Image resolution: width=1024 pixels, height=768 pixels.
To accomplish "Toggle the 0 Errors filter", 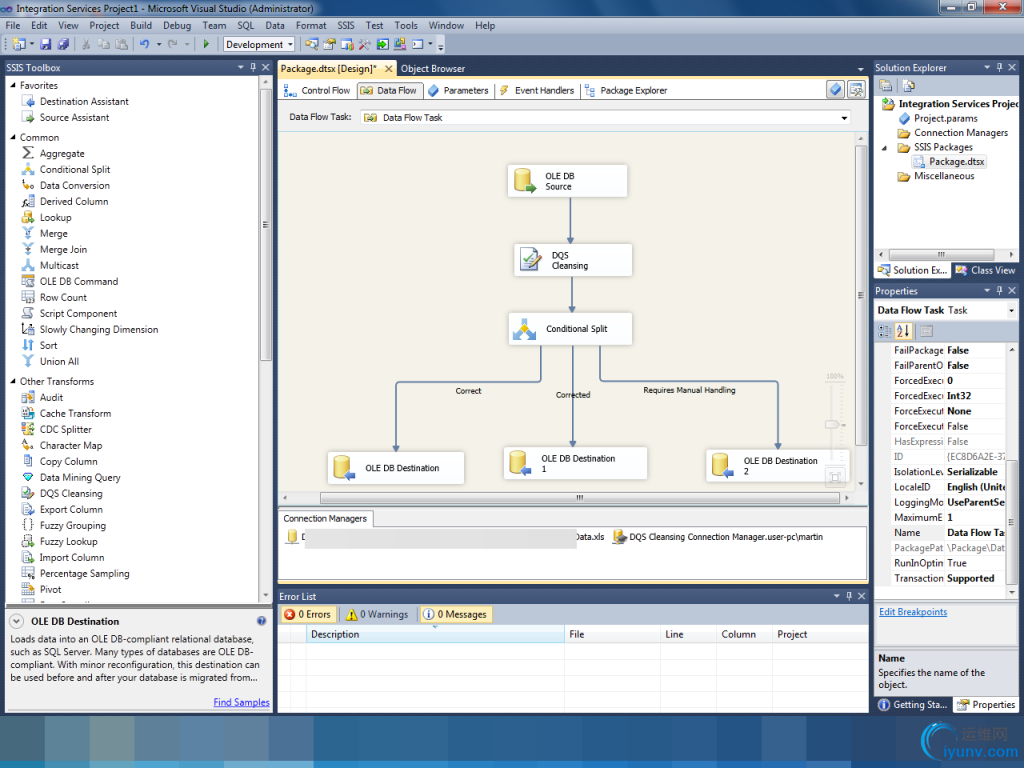I will (308, 615).
